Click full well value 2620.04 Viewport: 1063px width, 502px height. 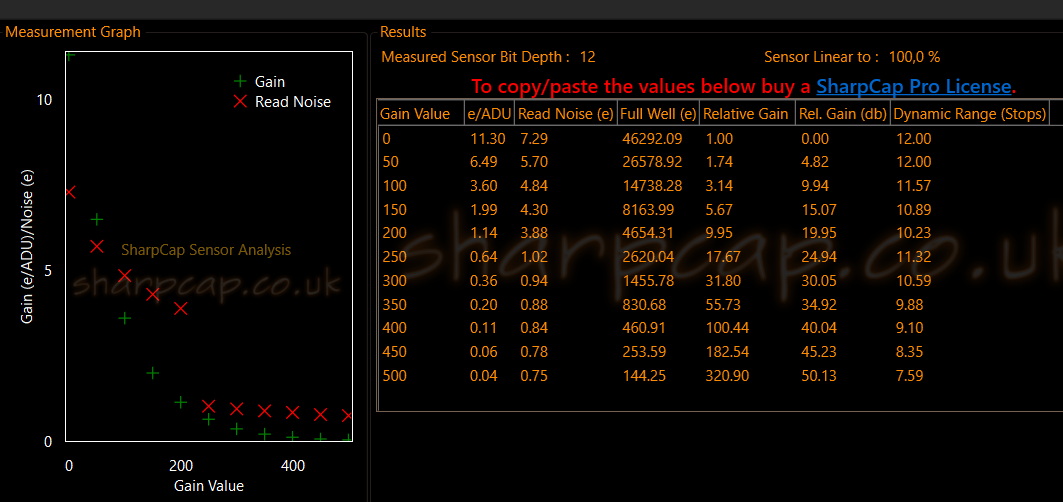click(x=649, y=257)
